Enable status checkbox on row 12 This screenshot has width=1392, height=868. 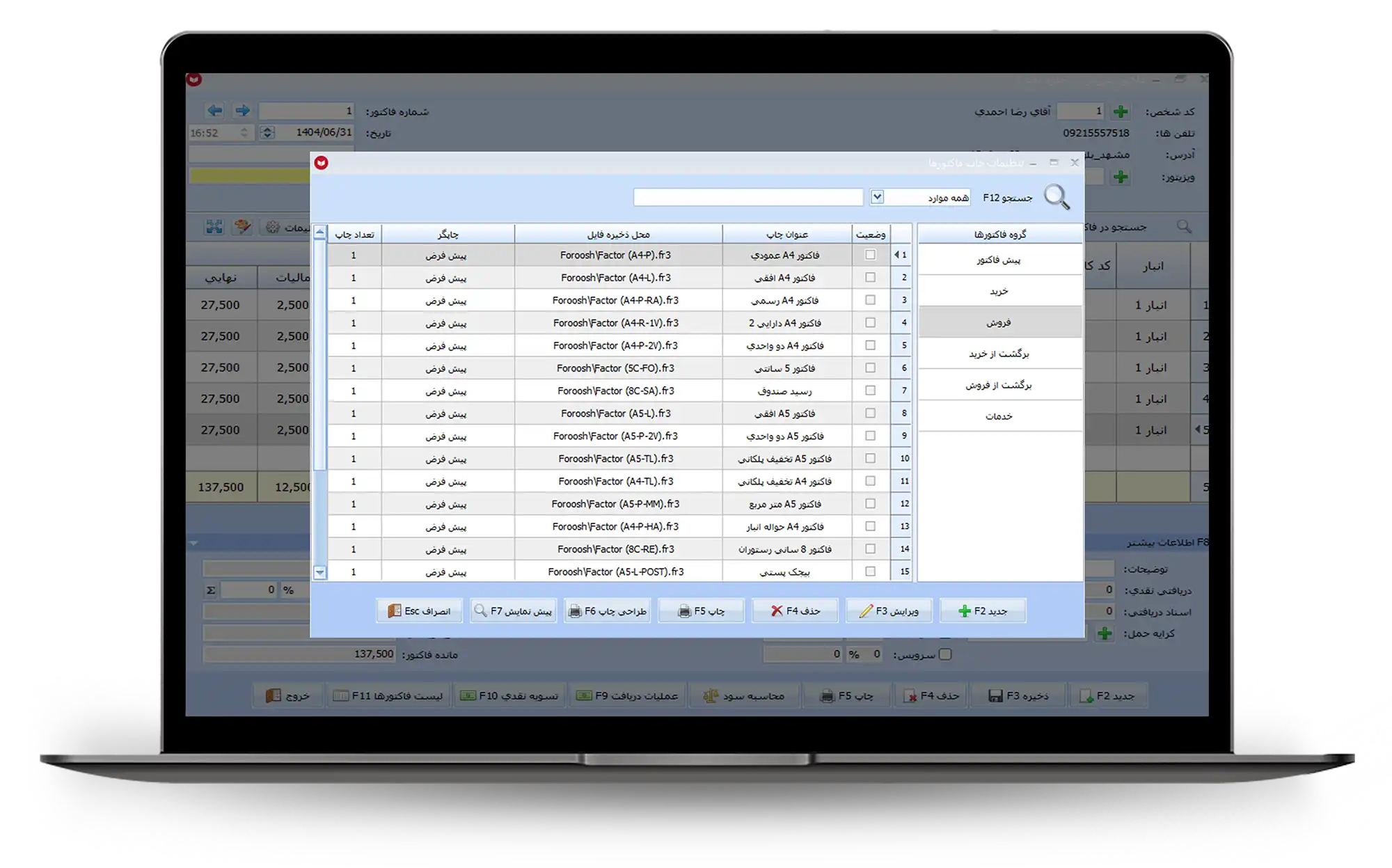[x=870, y=503]
